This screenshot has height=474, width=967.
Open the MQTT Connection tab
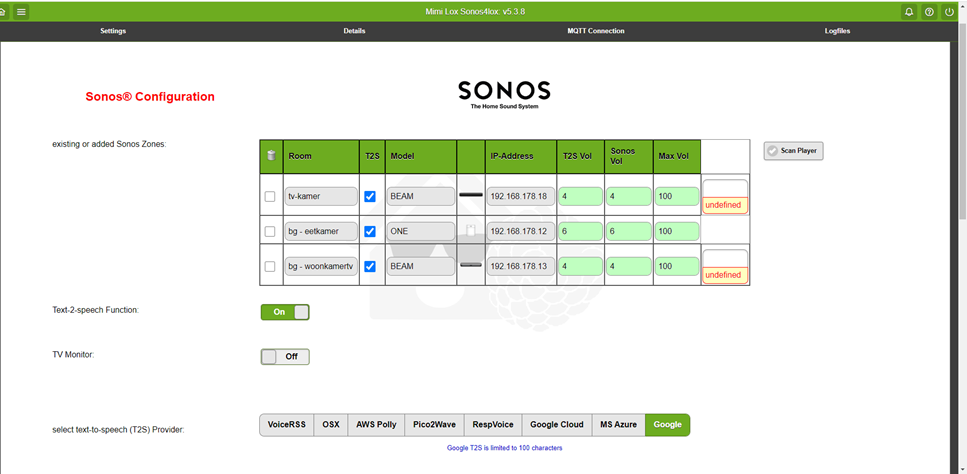(596, 31)
